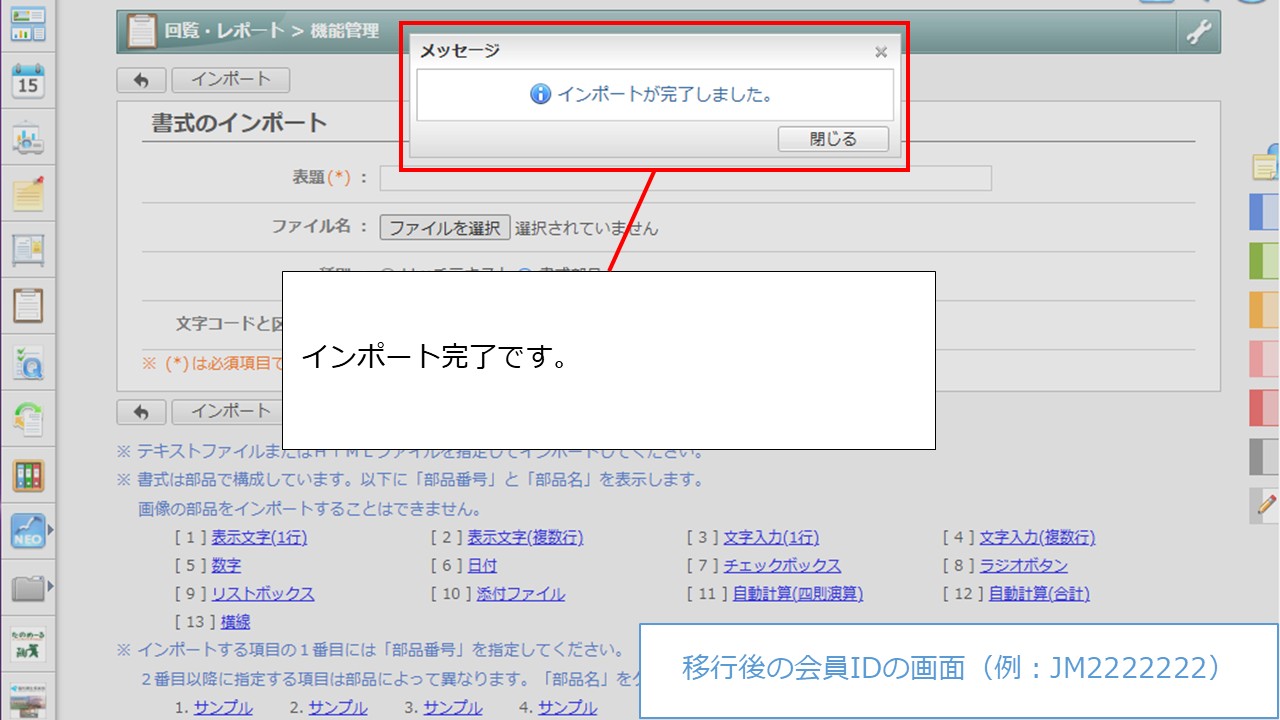Select the orange color tab on the right edge

1265,310
